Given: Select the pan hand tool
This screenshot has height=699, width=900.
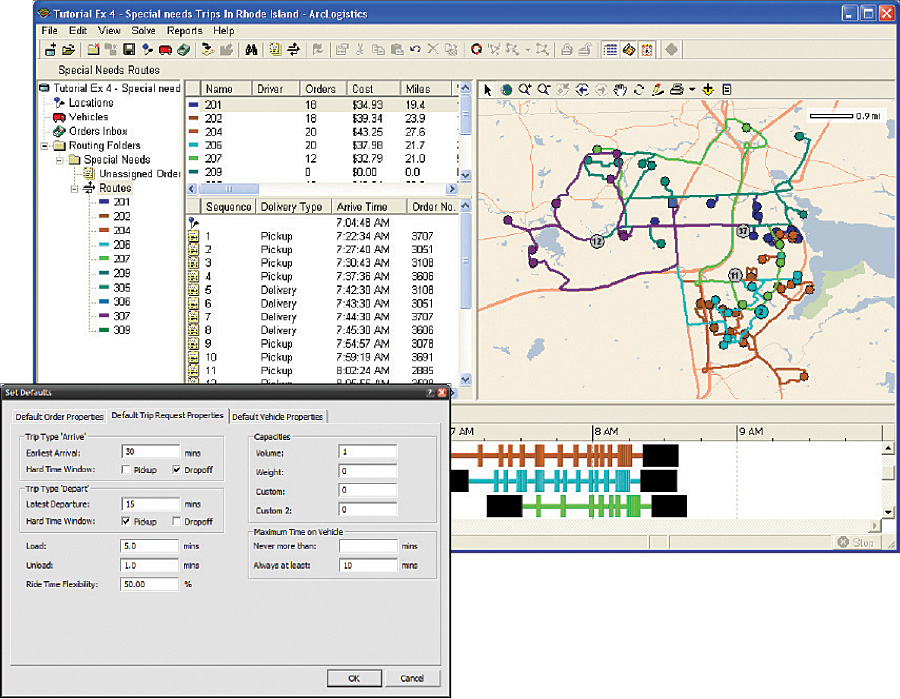Looking at the screenshot, I should 620,89.
